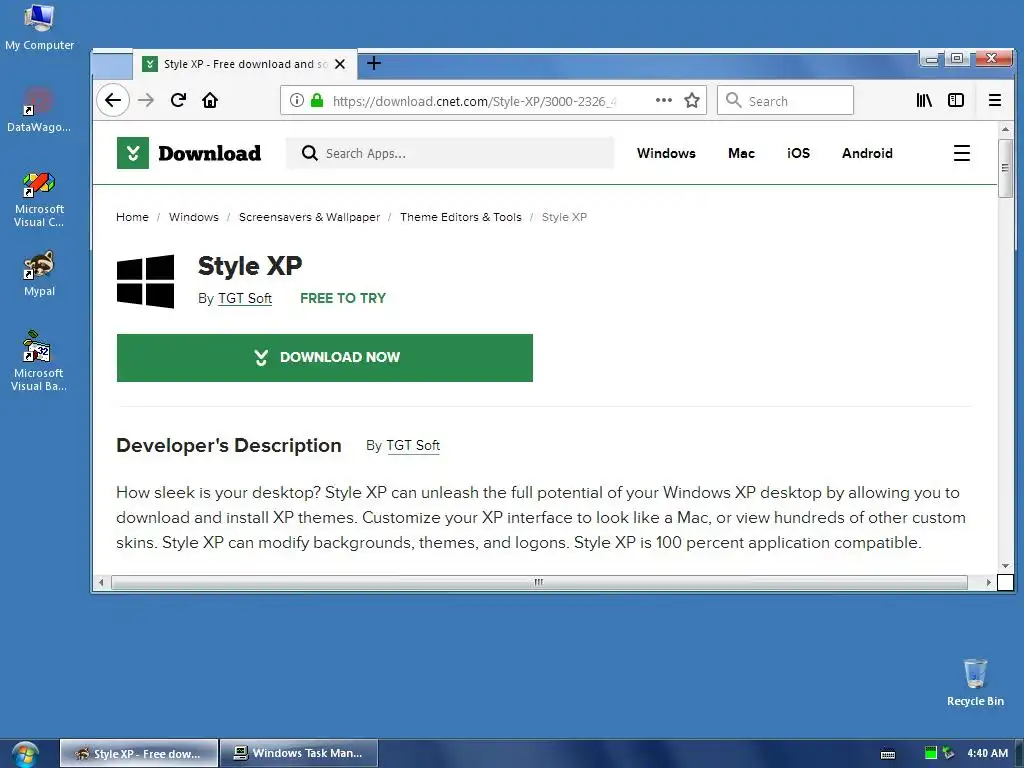The width and height of the screenshot is (1024, 768).
Task: Select the Recycle Bin icon
Action: 975,682
